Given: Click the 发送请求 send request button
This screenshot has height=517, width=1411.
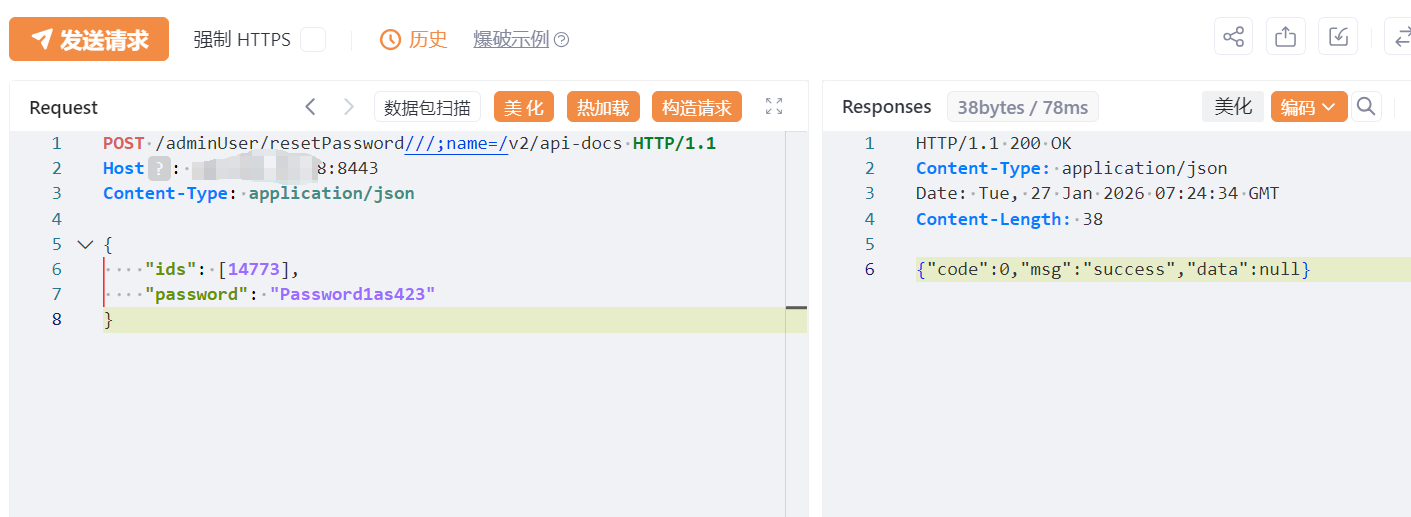Looking at the screenshot, I should (x=89, y=39).
